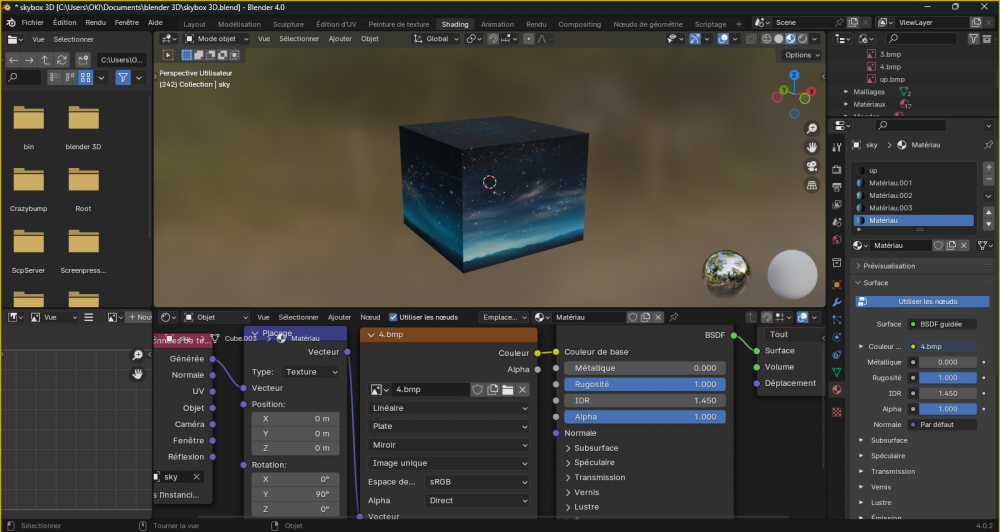Select wireframe viewport shading
This screenshot has height=532, width=1000.
tap(767, 39)
